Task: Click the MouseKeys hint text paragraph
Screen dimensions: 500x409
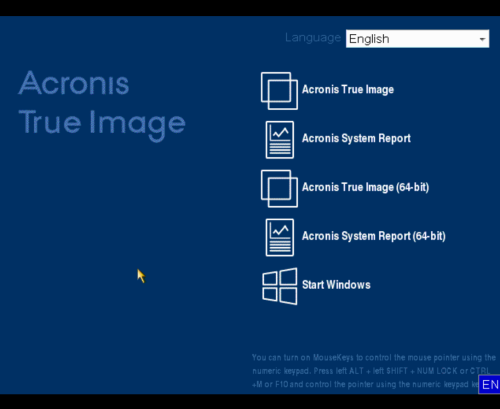Action: 373,371
